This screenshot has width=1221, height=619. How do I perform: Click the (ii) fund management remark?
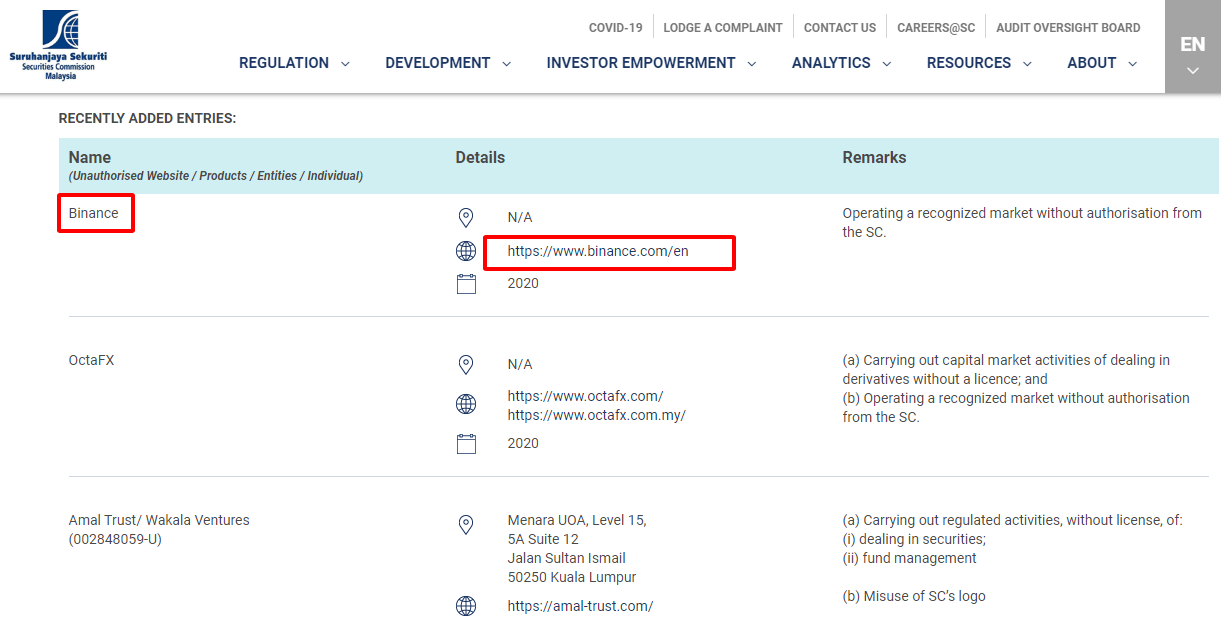click(x=910, y=558)
